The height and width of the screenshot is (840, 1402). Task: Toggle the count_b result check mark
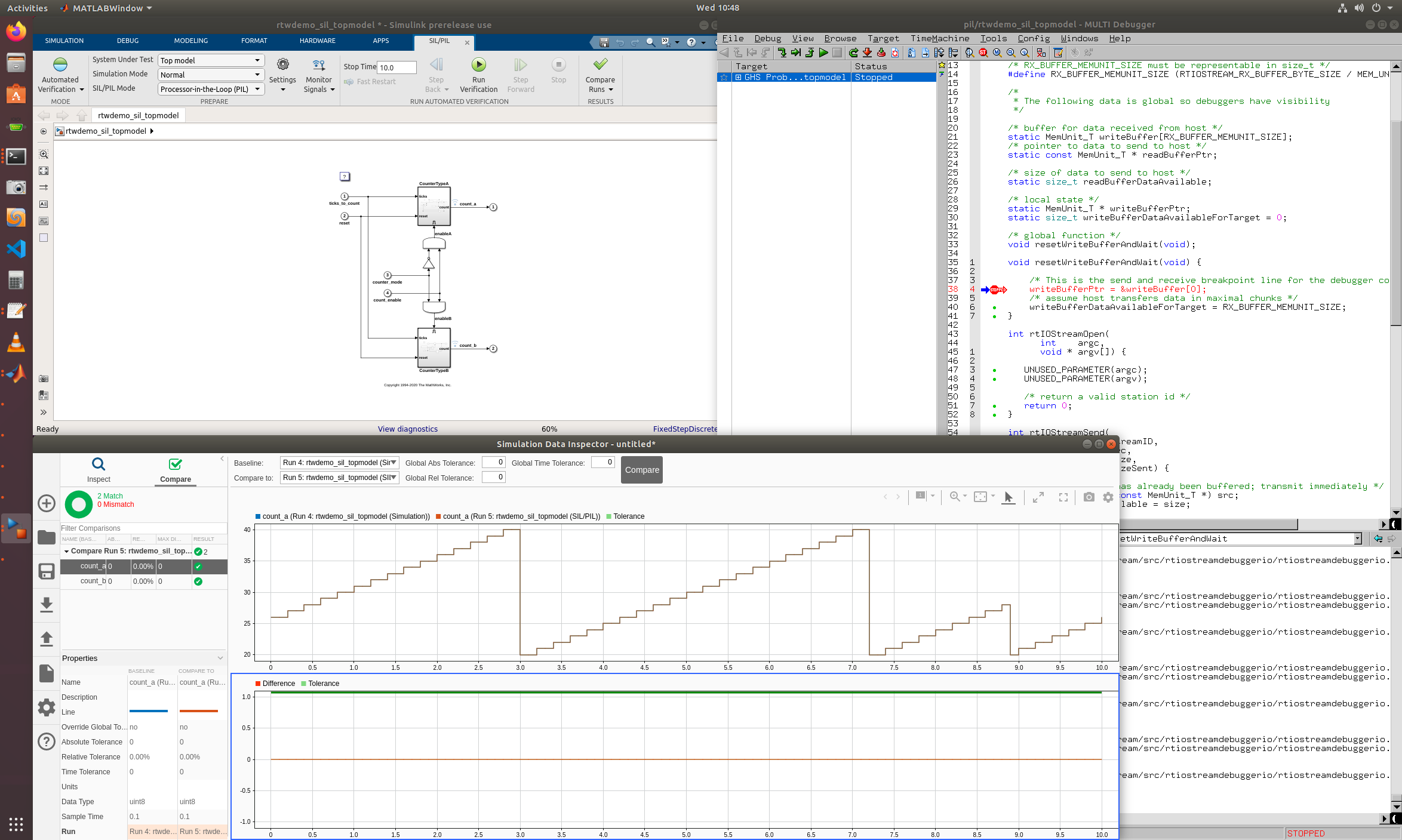click(198, 581)
